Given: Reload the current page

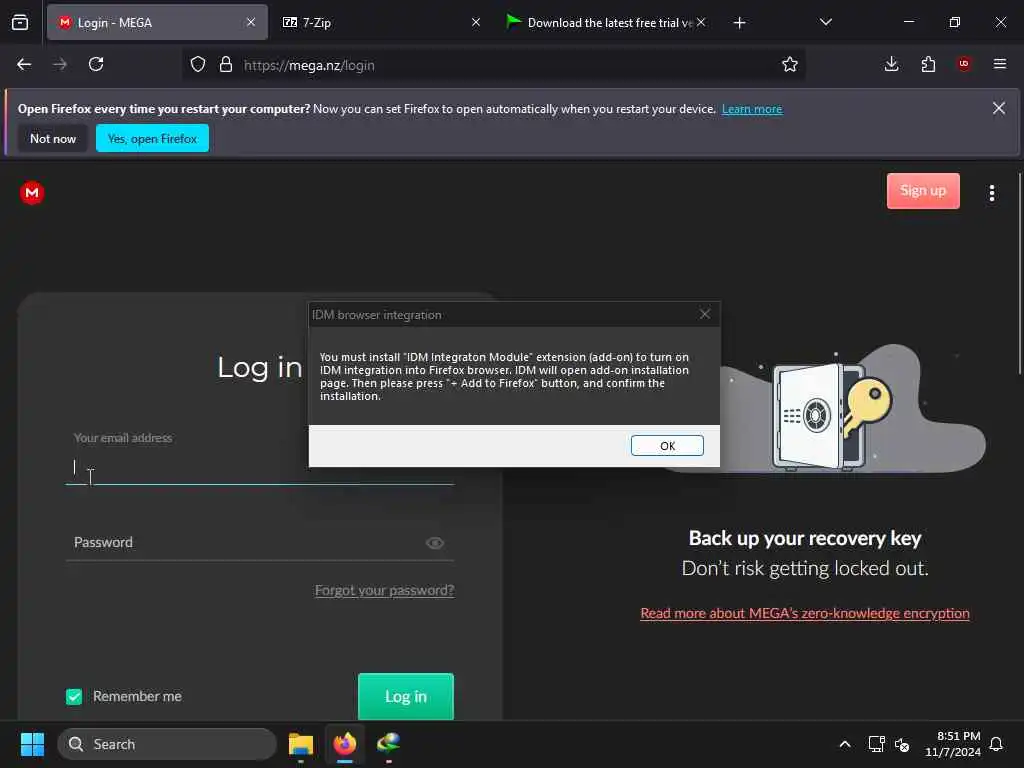Looking at the screenshot, I should click(x=96, y=65).
